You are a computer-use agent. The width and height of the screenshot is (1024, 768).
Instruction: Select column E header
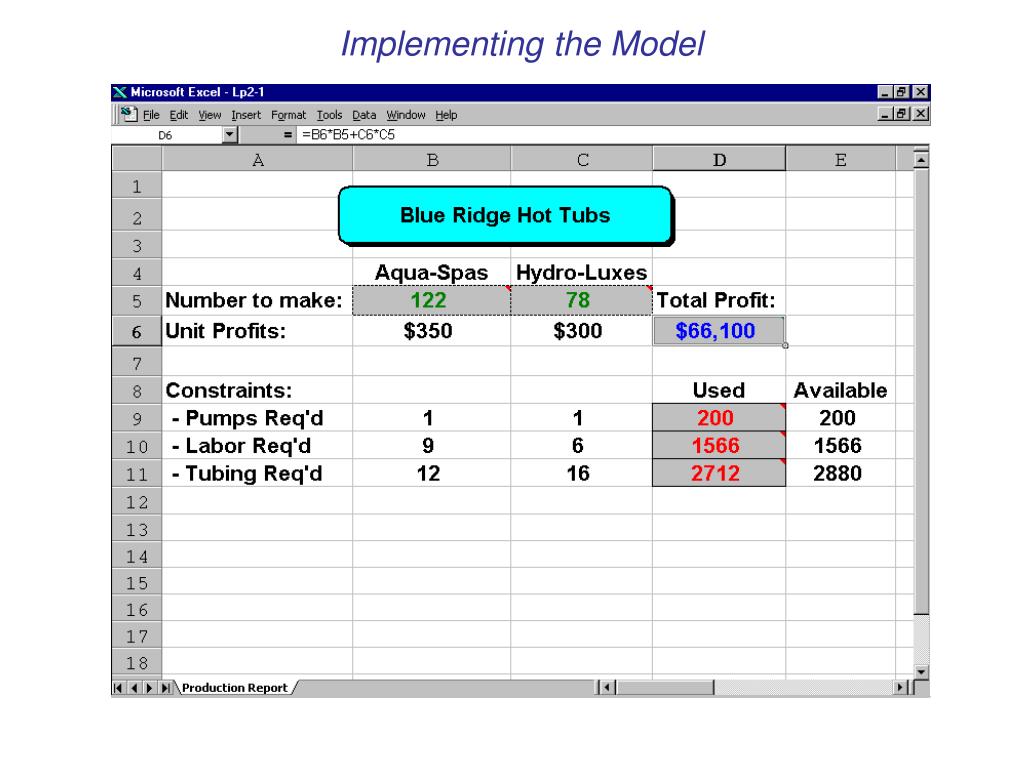tap(840, 159)
